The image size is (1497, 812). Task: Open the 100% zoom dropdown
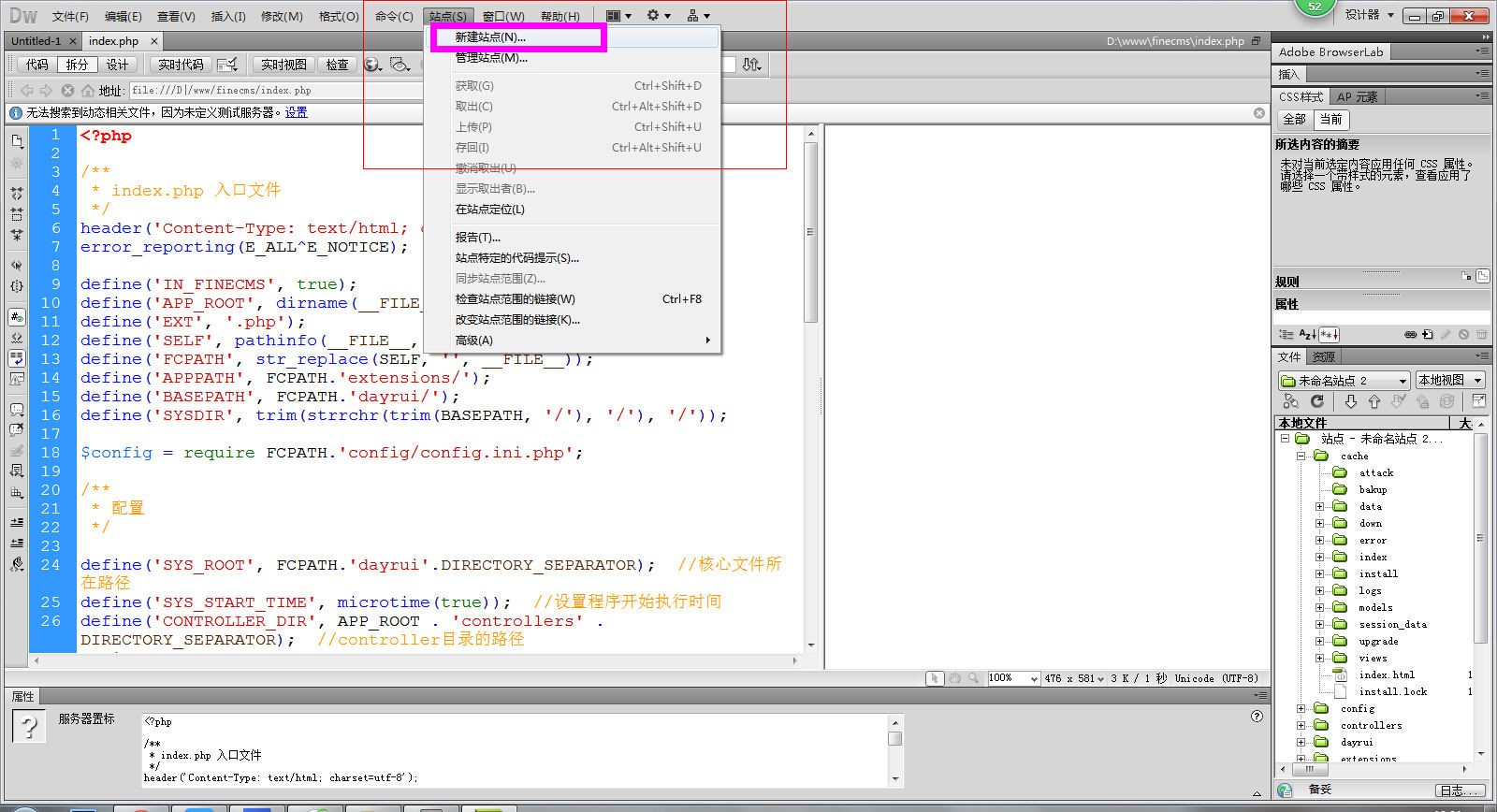click(x=1014, y=678)
